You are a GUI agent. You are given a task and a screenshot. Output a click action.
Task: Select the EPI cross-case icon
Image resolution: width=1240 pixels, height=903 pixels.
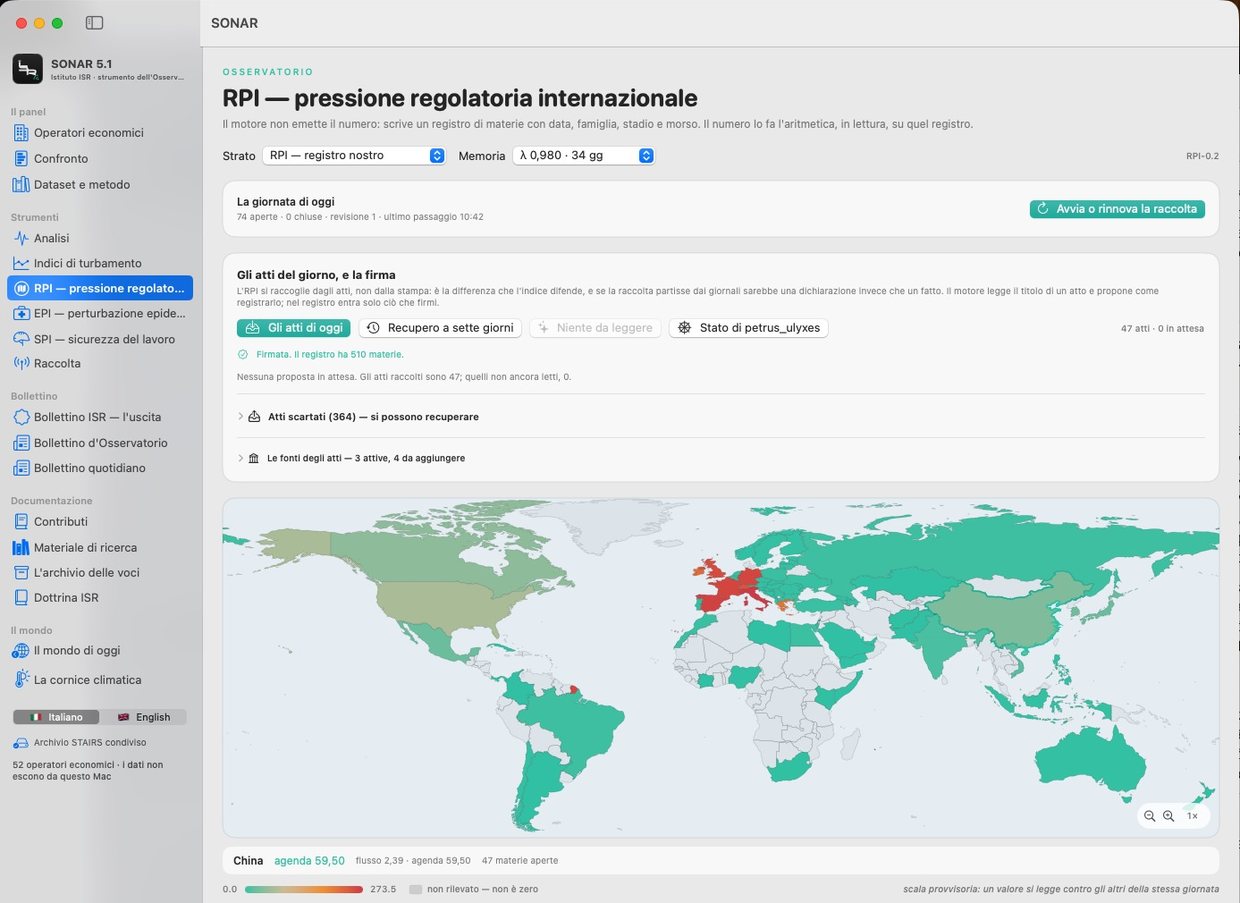point(21,313)
